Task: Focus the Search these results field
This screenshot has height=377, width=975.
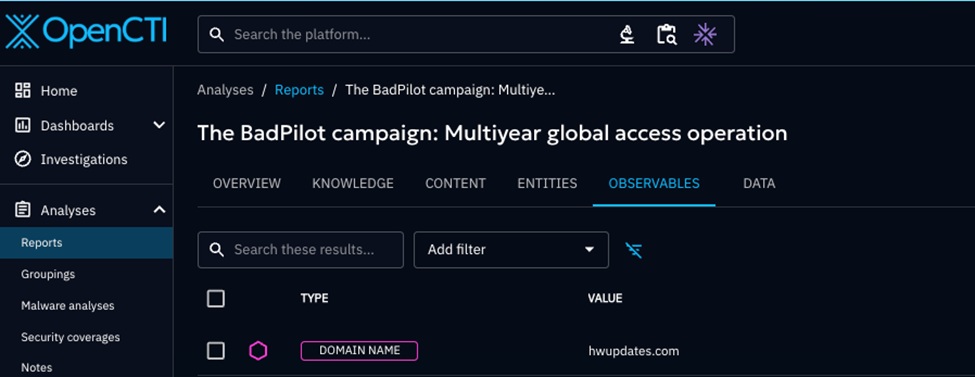Action: (x=300, y=249)
